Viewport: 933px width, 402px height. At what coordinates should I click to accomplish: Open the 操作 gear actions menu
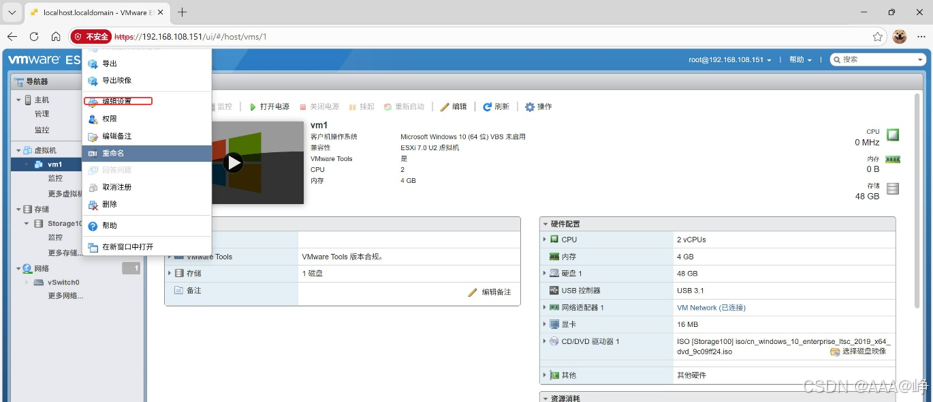coord(538,107)
